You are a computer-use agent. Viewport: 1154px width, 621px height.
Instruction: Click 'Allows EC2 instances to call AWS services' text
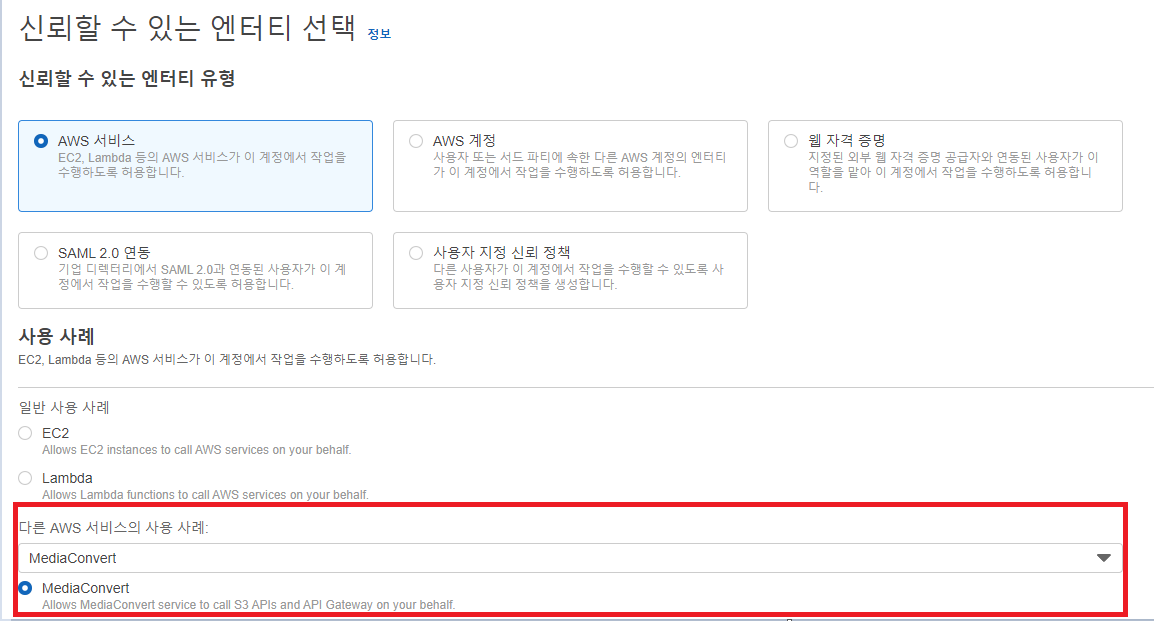click(197, 450)
